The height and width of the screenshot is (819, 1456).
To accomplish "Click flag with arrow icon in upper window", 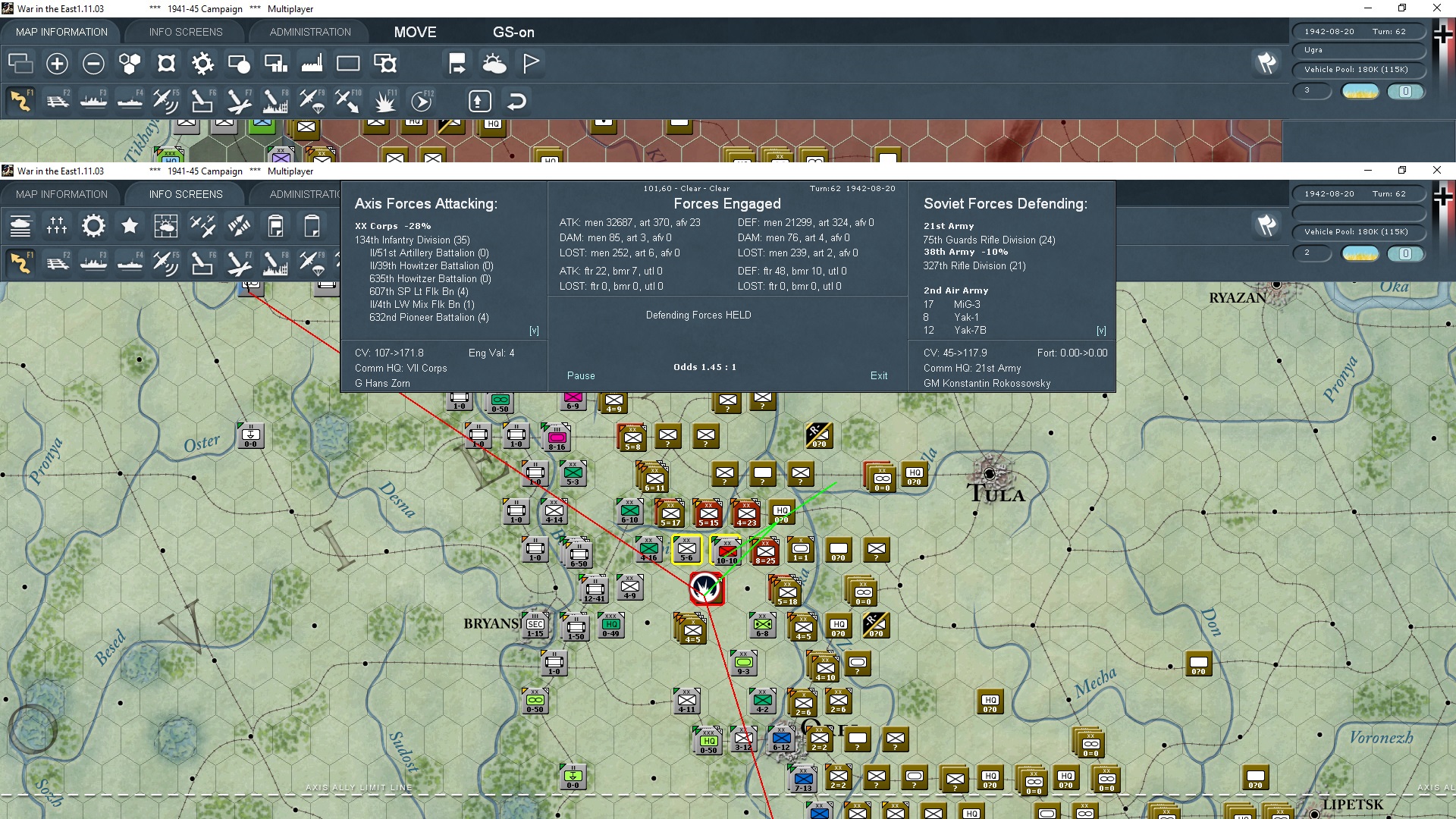I will coord(457,64).
